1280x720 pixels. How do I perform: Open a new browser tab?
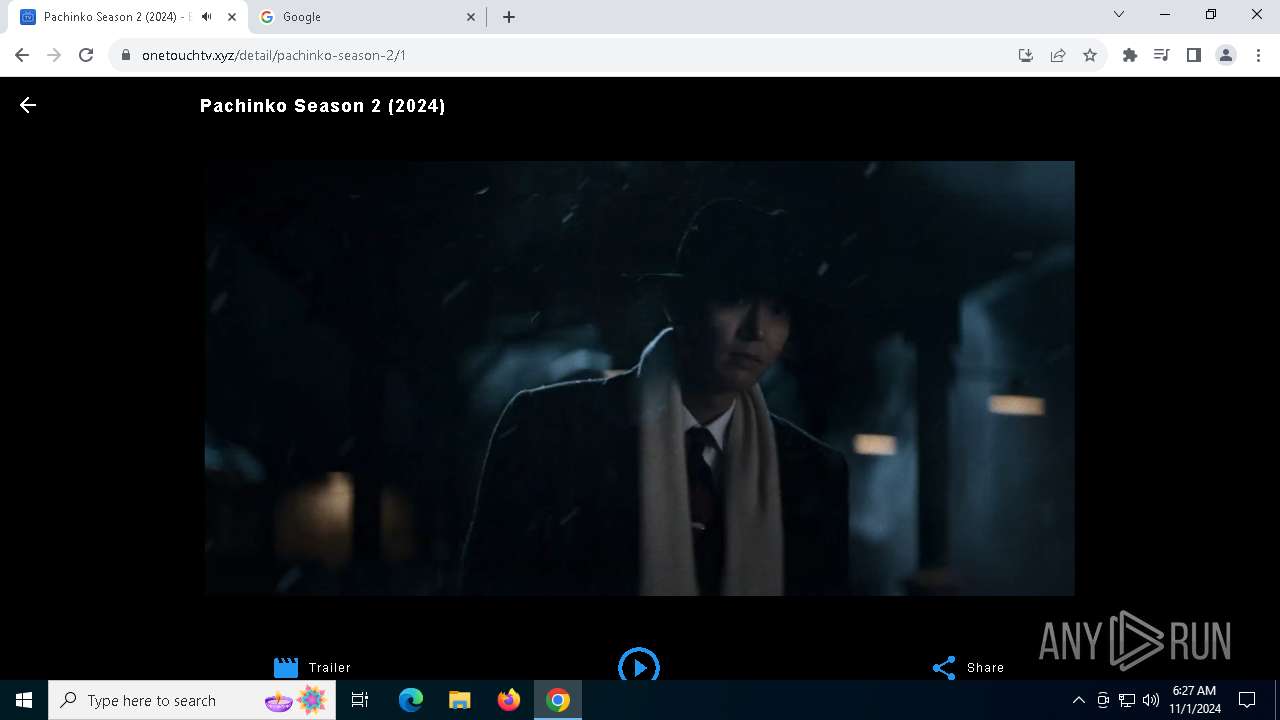point(509,17)
